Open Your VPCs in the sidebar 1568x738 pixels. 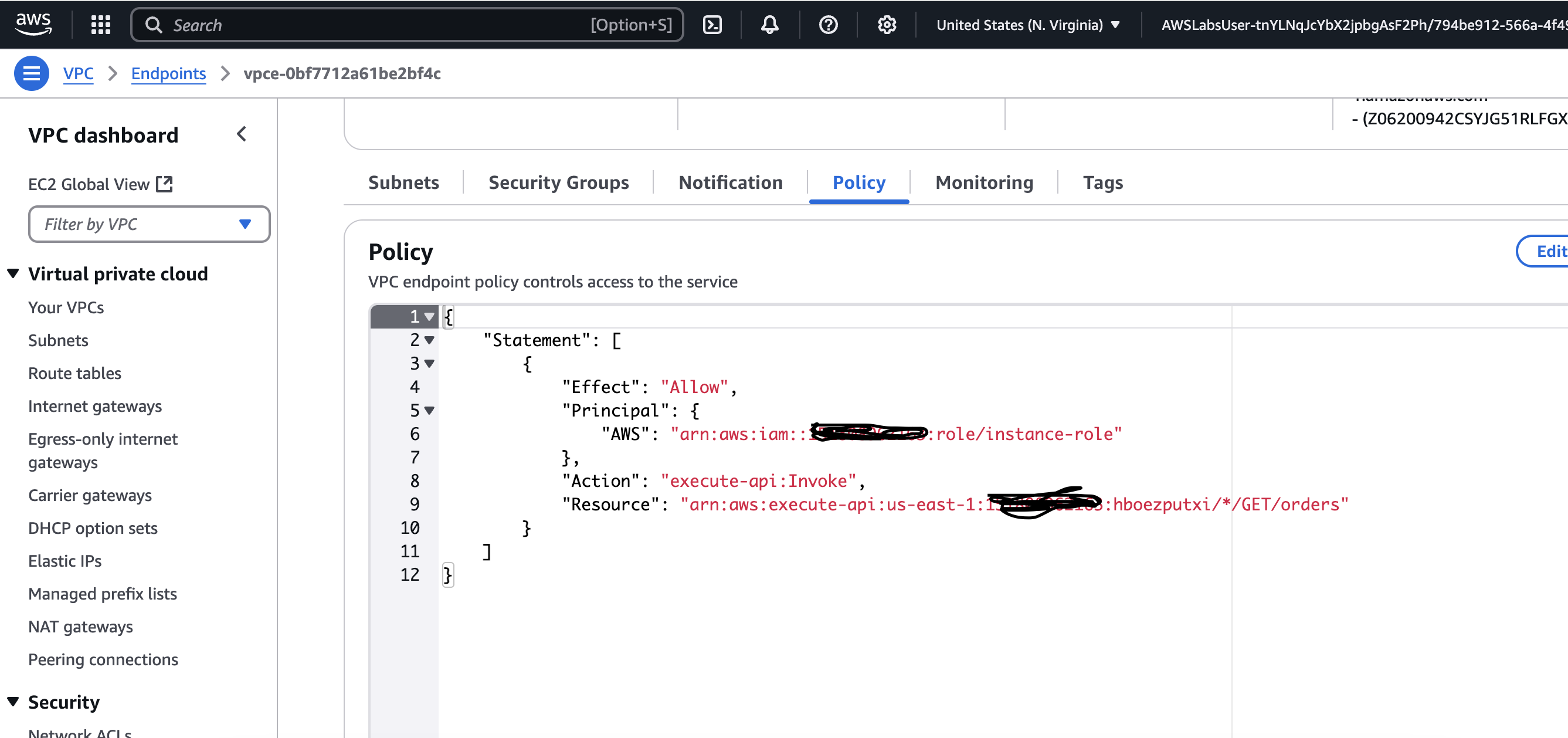(x=66, y=307)
